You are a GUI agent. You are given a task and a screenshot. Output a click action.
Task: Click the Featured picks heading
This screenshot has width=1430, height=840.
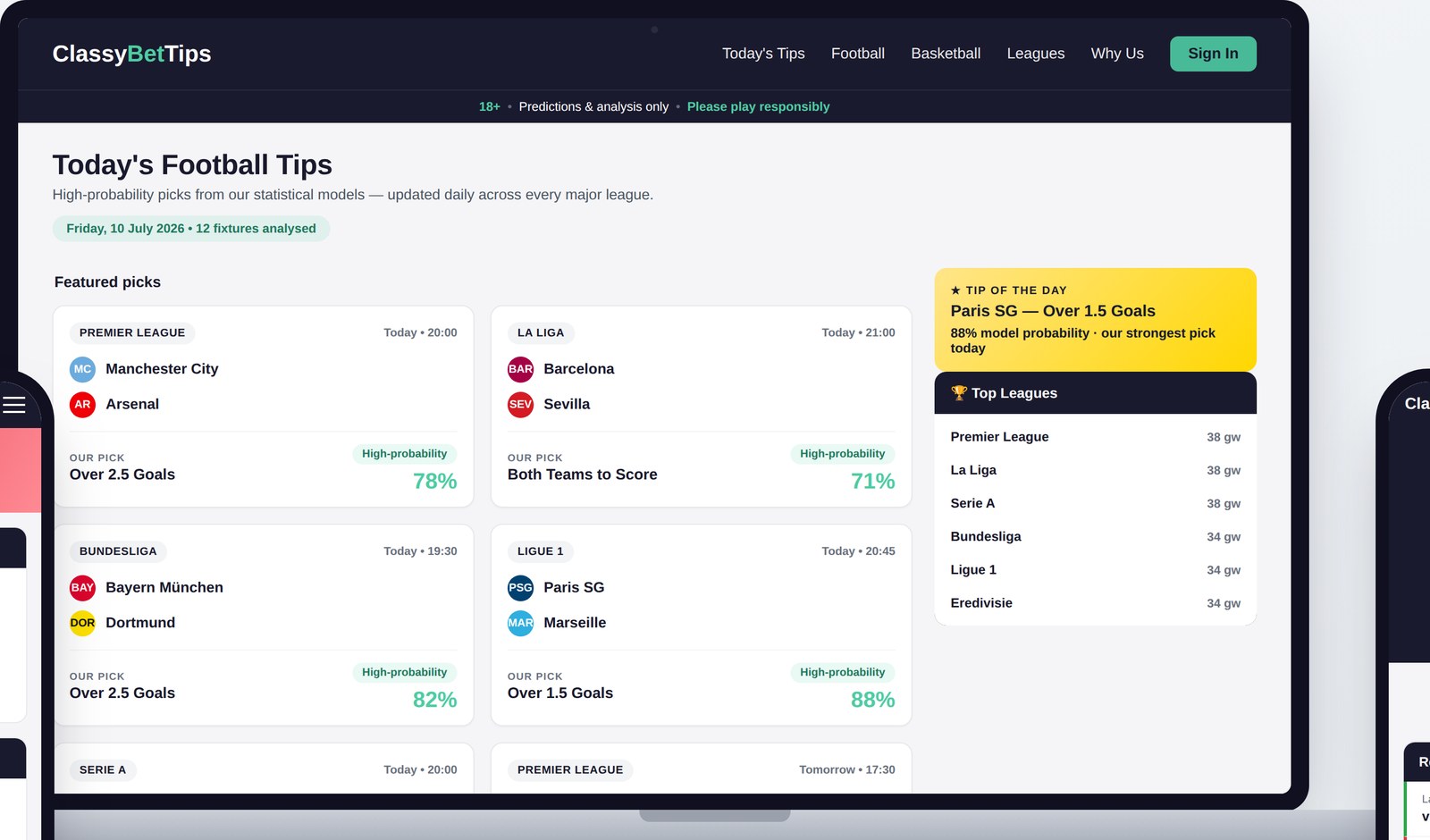[x=107, y=282]
